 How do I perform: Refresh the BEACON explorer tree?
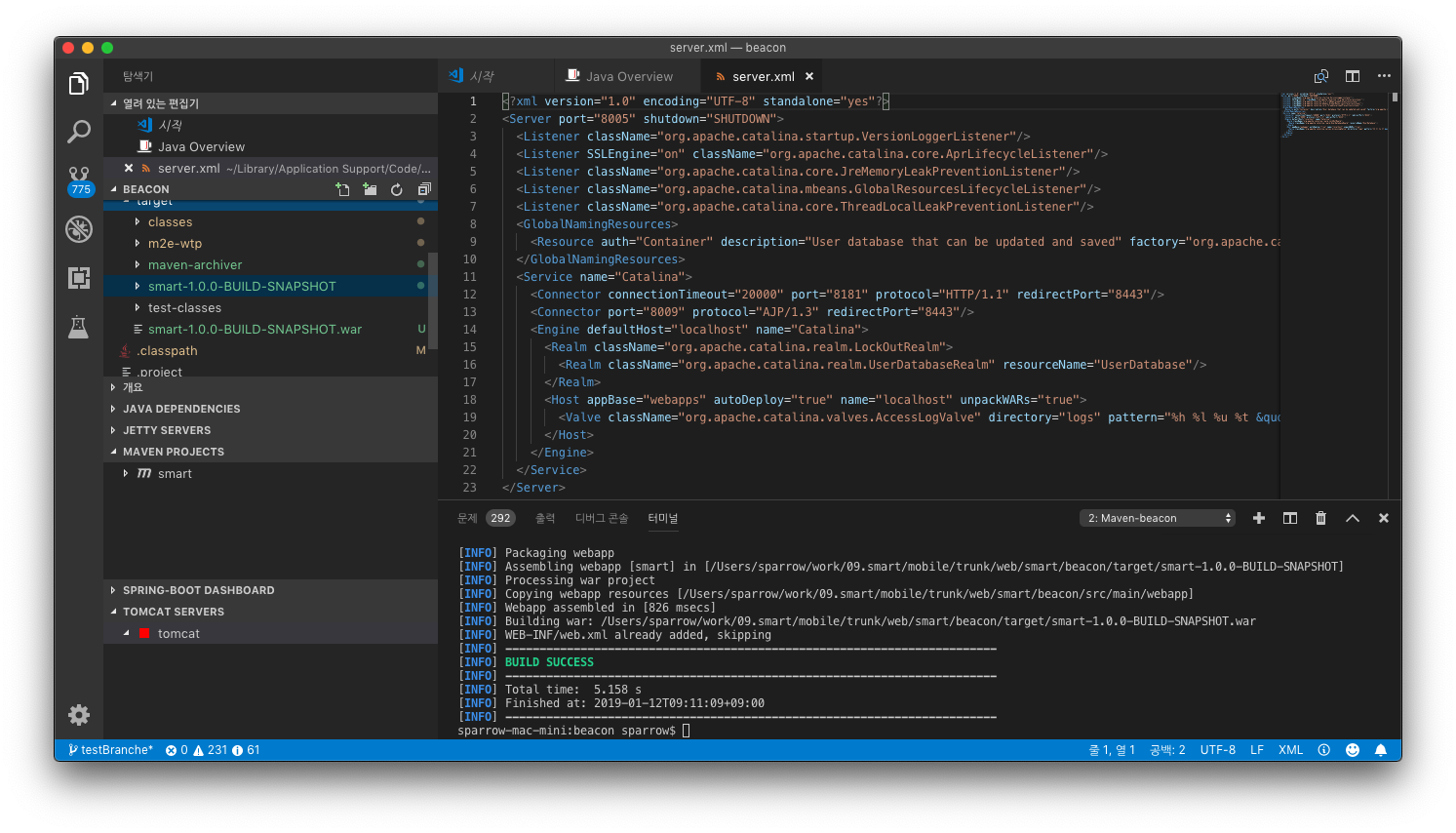(397, 190)
